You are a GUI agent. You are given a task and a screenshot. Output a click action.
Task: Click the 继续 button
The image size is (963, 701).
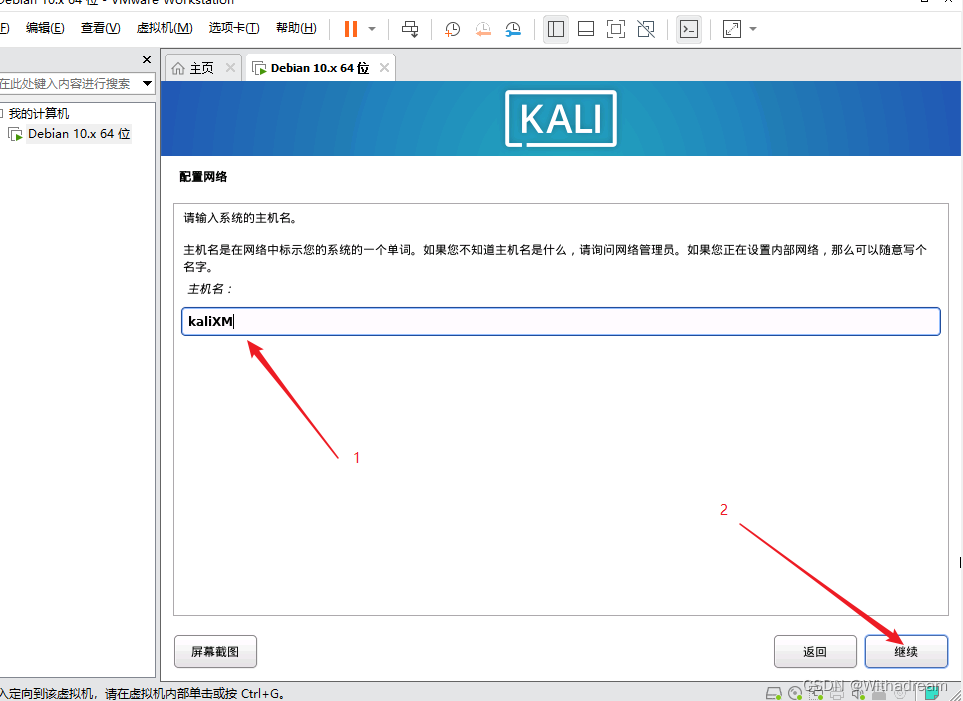pyautogui.click(x=906, y=651)
